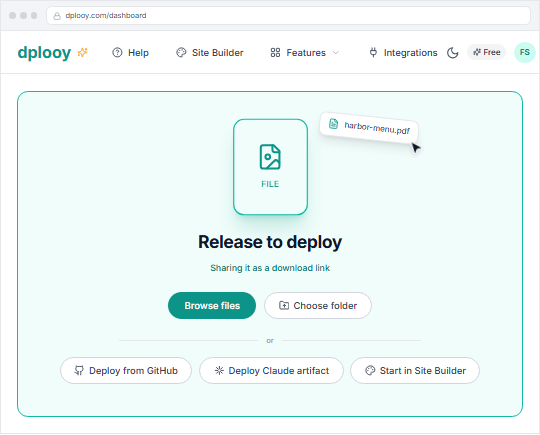Click the Browse files button
540x435 pixels.
pyautogui.click(x=212, y=305)
